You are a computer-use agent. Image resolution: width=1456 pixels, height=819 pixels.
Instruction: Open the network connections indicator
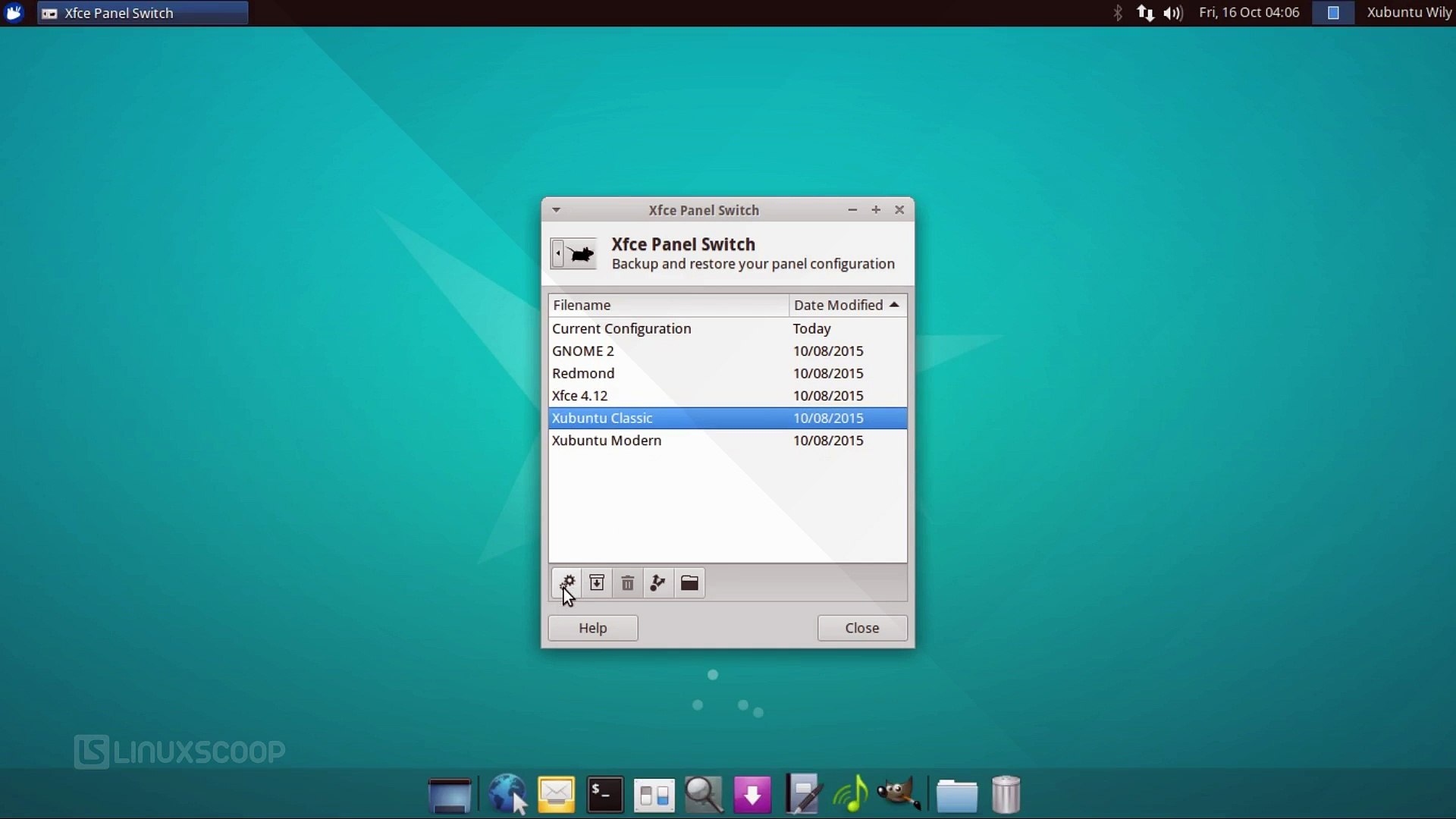pyautogui.click(x=1145, y=13)
